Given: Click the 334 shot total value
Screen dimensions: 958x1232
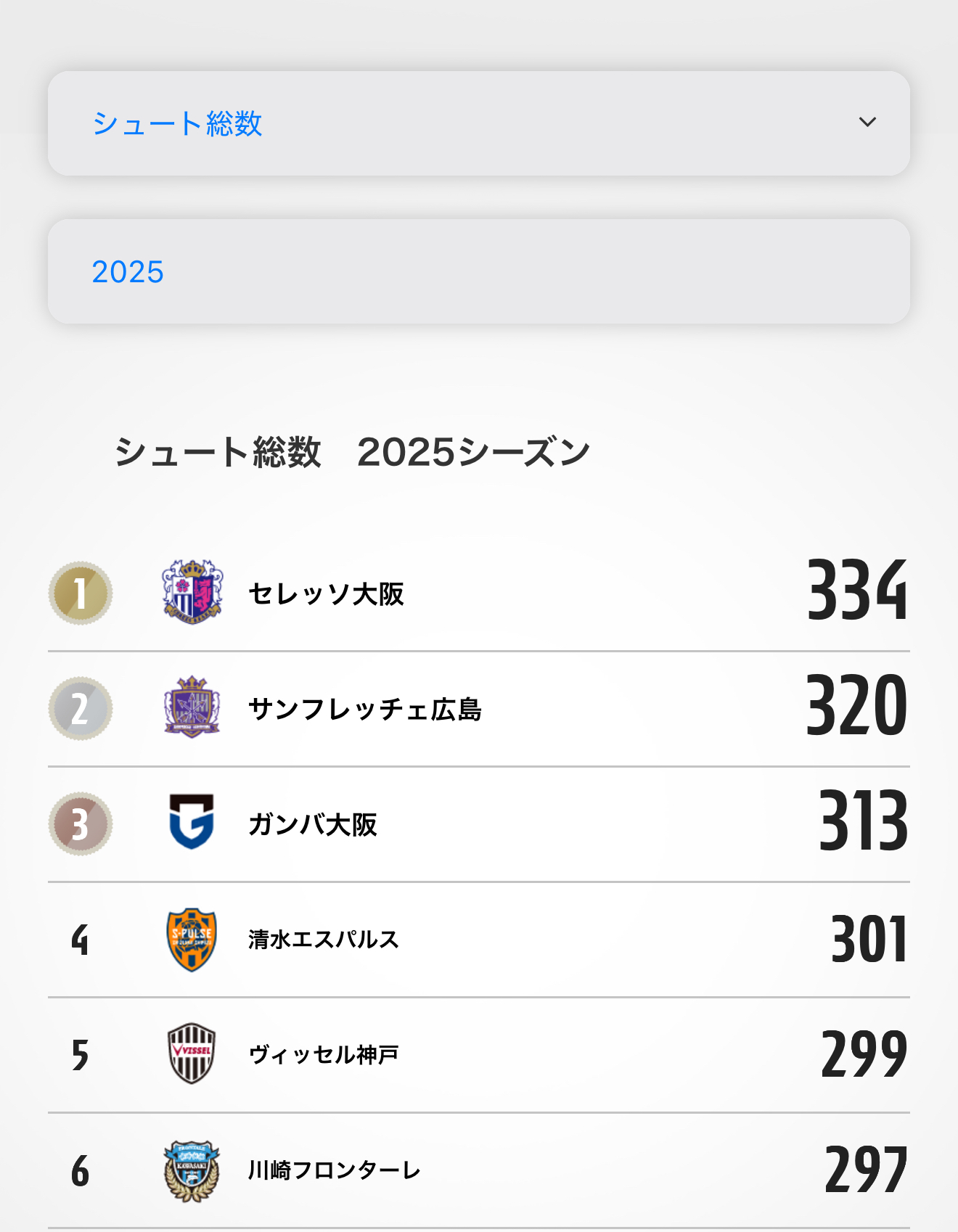Looking at the screenshot, I should pyautogui.click(x=857, y=591).
